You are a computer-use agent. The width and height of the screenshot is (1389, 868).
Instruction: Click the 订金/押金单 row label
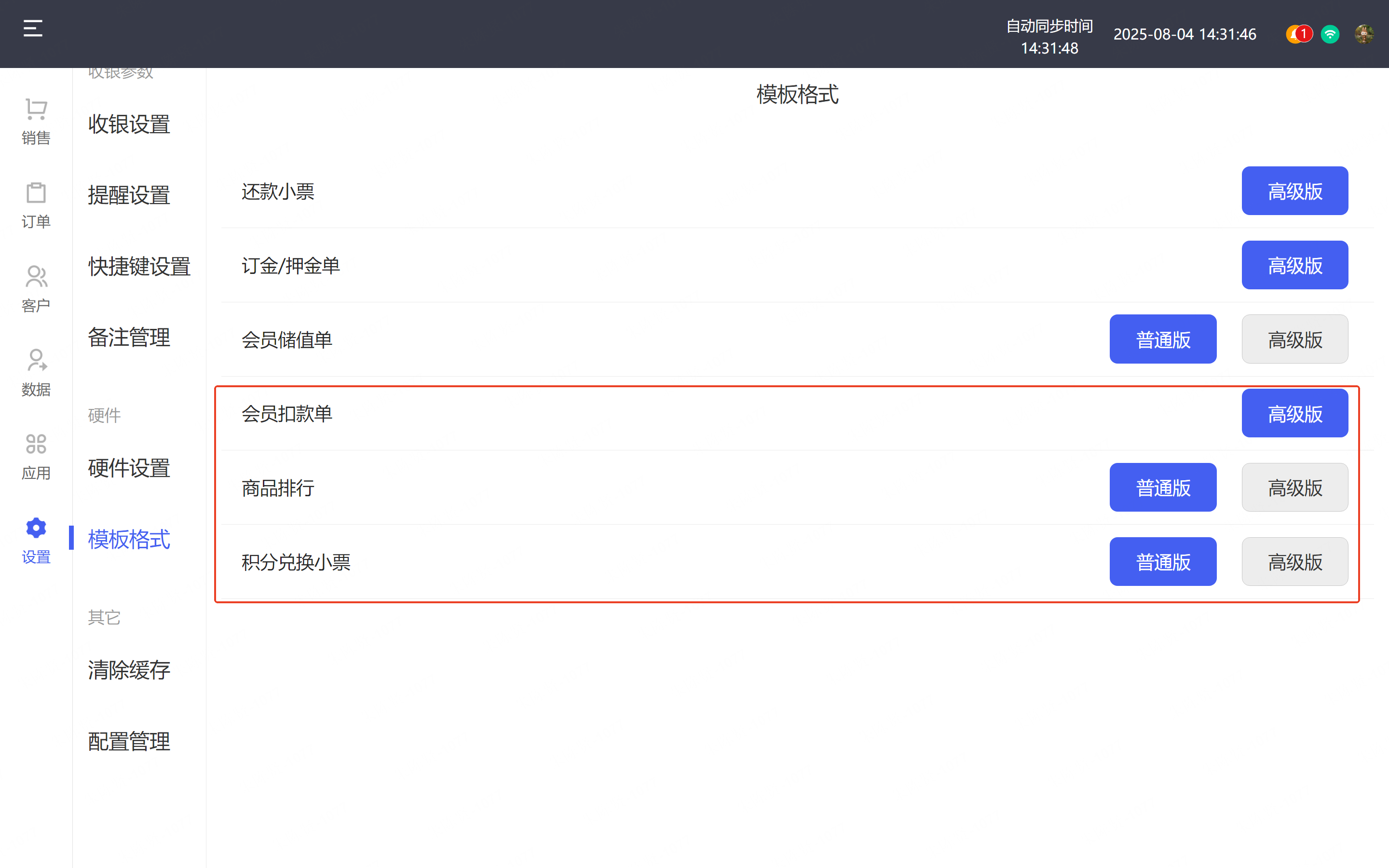[290, 266]
